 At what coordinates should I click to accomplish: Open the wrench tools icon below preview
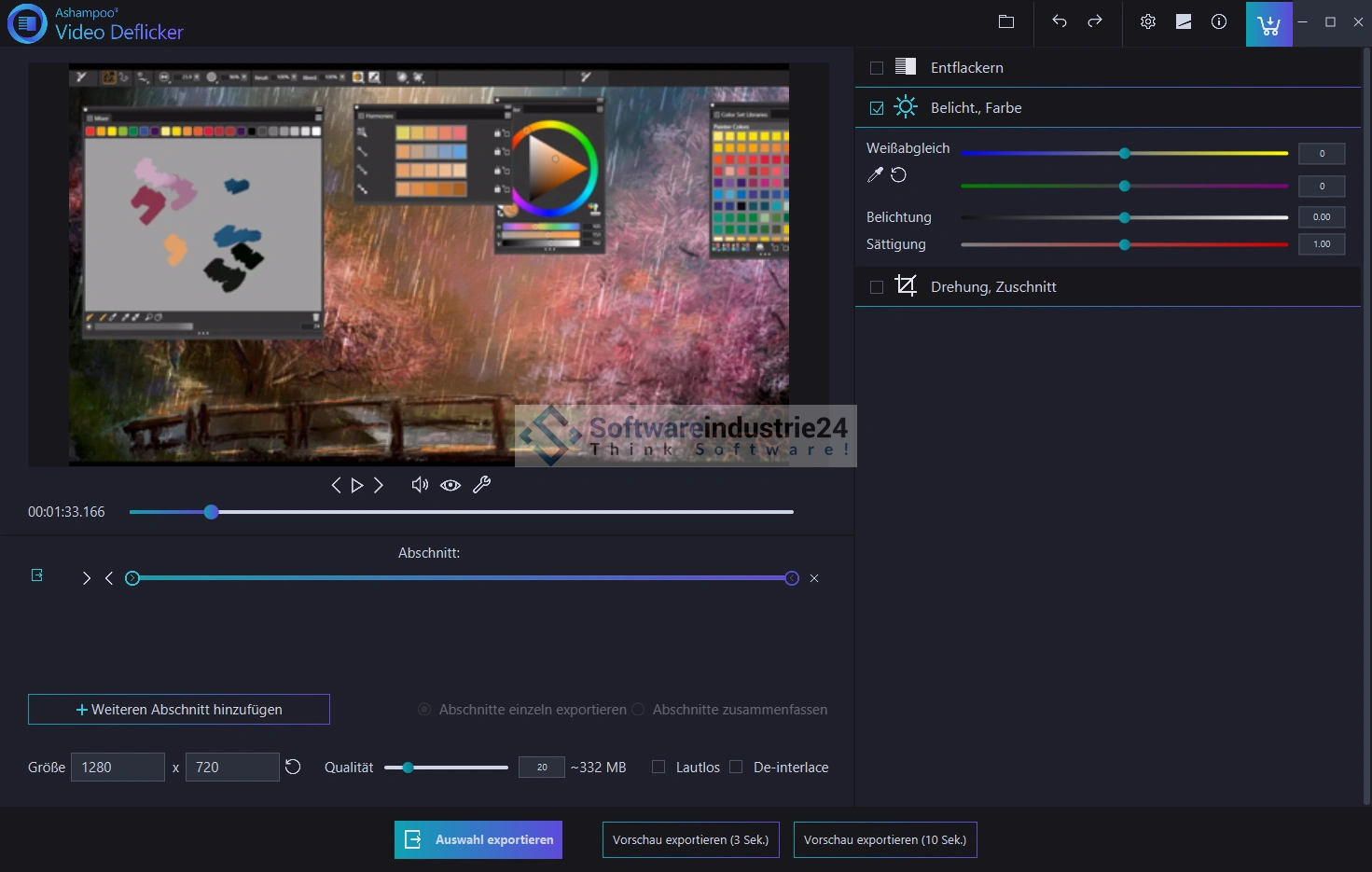(481, 485)
